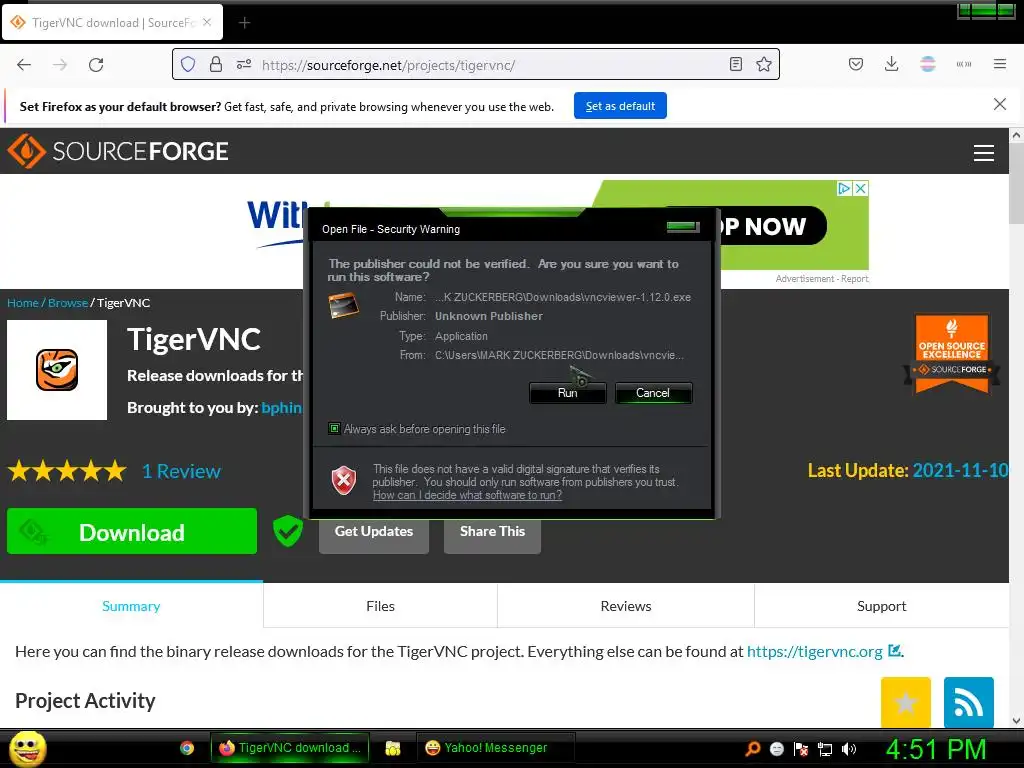Open the bphin author link
The height and width of the screenshot is (768, 1024).
pos(281,408)
